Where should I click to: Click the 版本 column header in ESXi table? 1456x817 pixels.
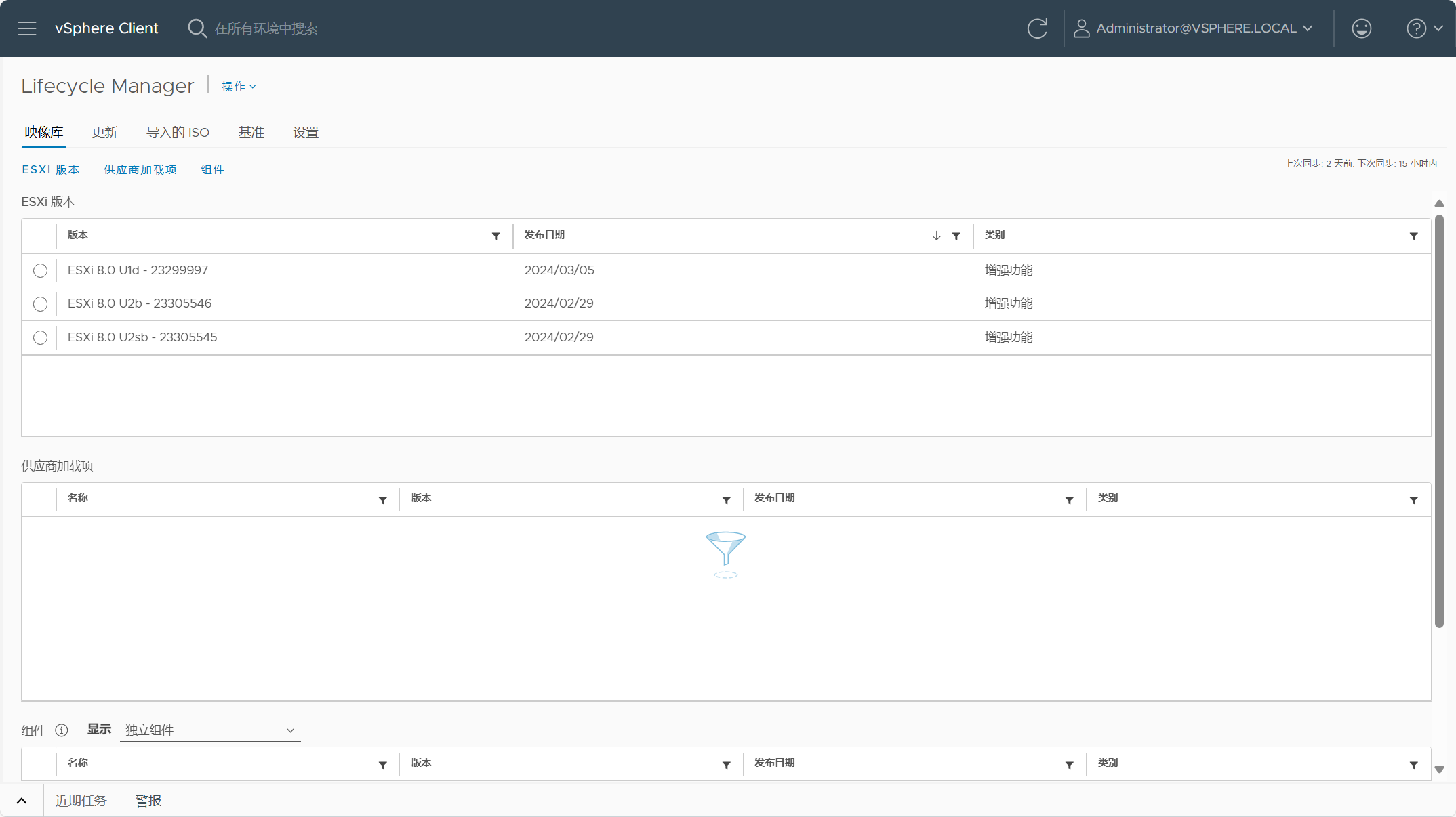pos(78,235)
